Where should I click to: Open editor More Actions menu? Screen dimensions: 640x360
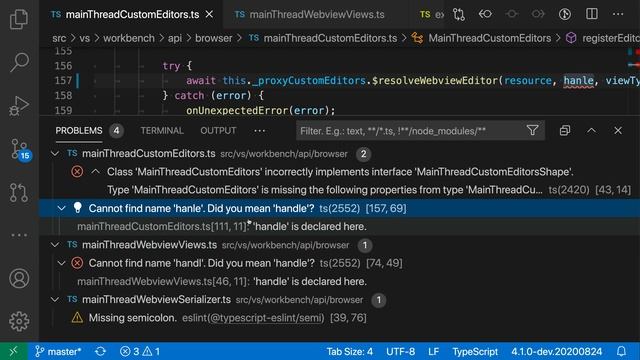[x=618, y=14]
